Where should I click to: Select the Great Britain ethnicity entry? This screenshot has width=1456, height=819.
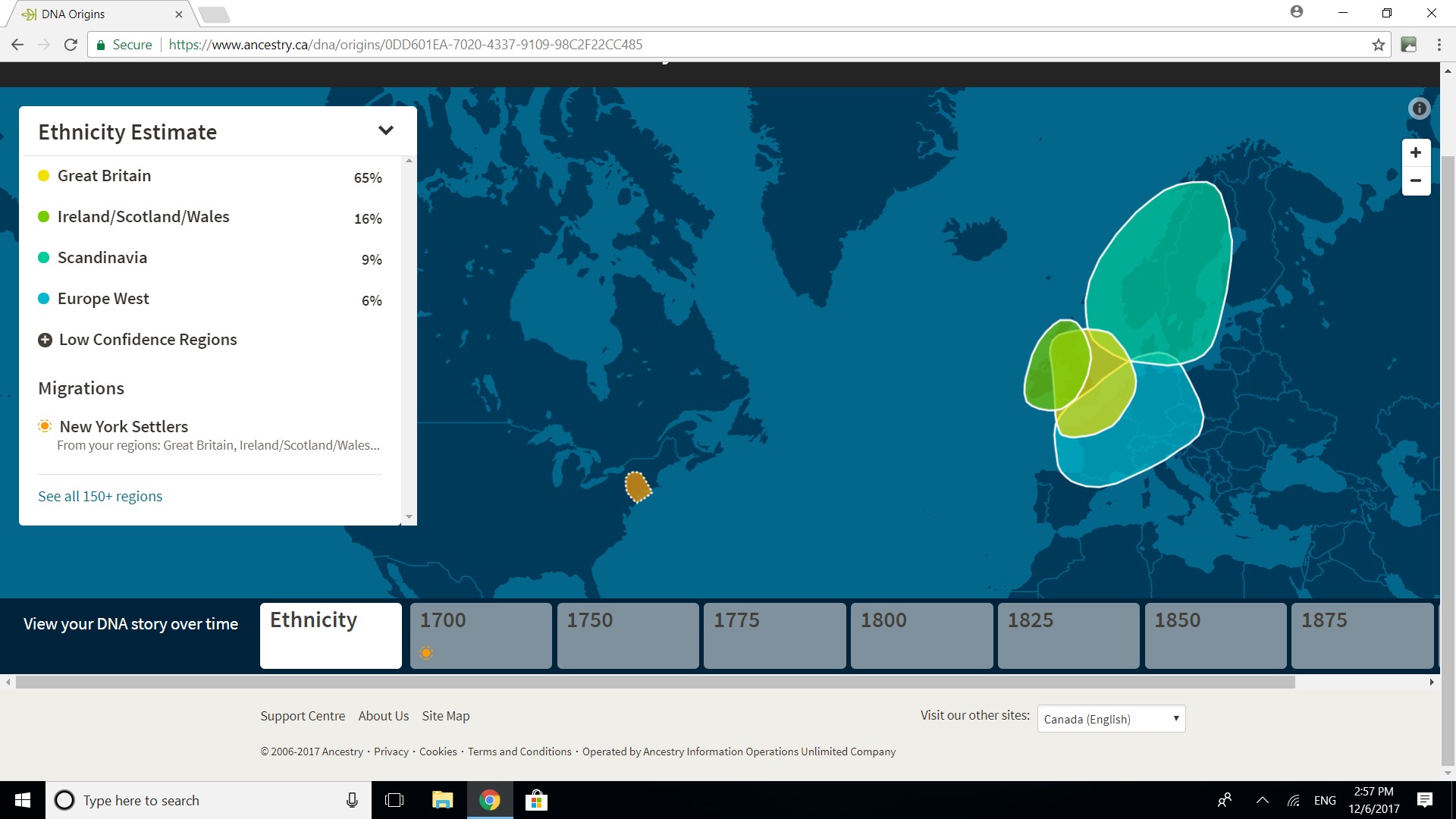click(104, 176)
